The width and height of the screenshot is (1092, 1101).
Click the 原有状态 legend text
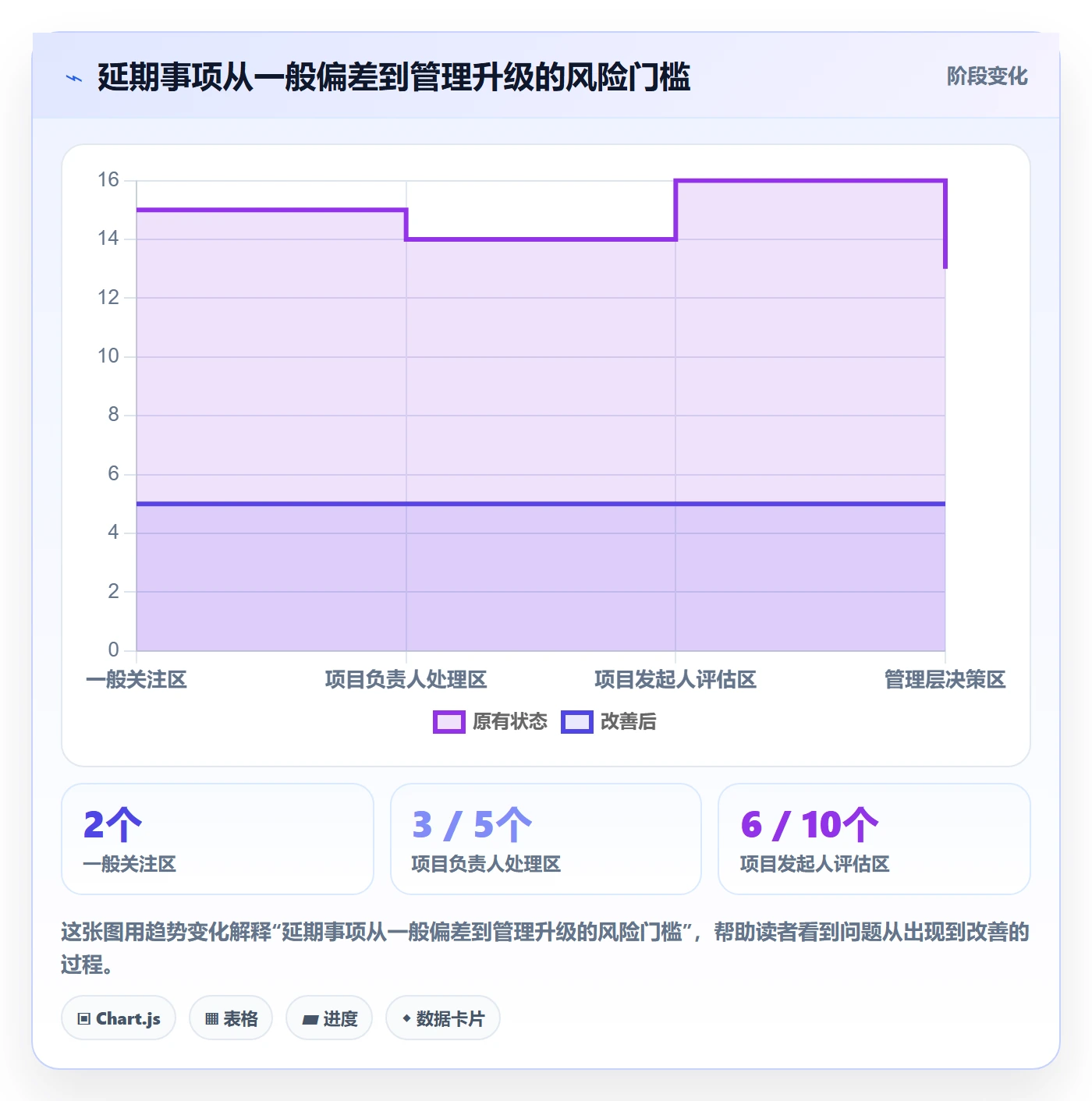pyautogui.click(x=510, y=722)
